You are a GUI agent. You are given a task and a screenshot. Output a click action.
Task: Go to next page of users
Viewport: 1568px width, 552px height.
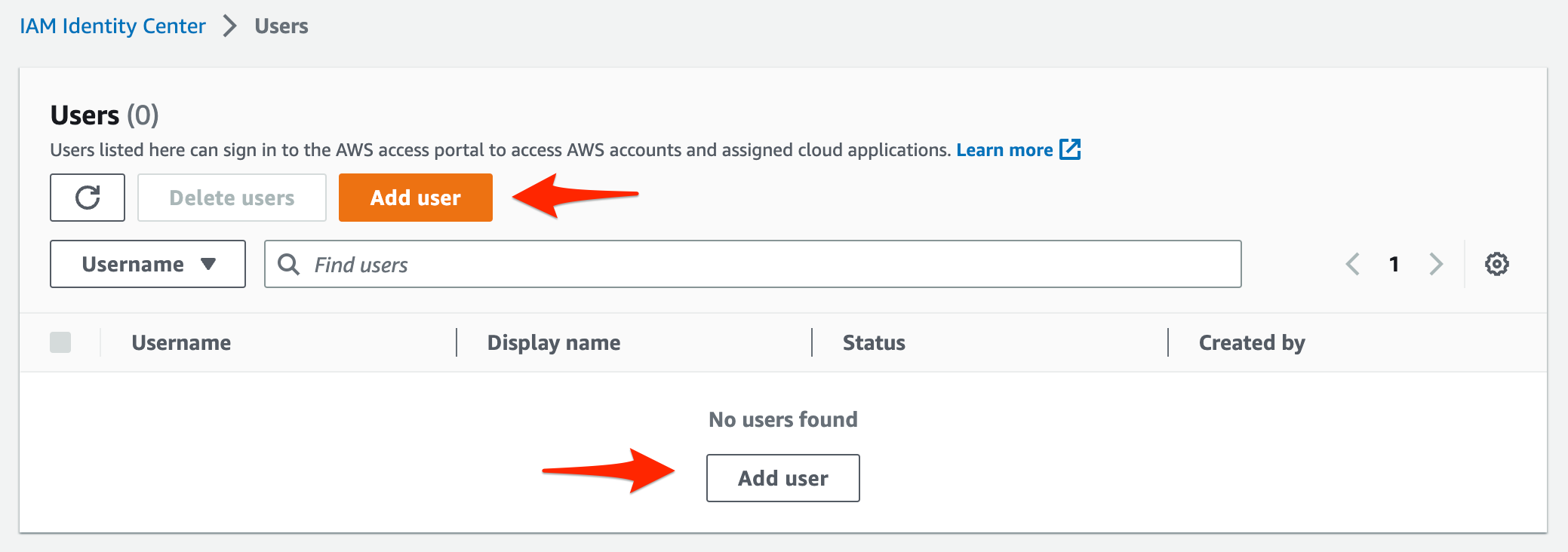[1436, 264]
